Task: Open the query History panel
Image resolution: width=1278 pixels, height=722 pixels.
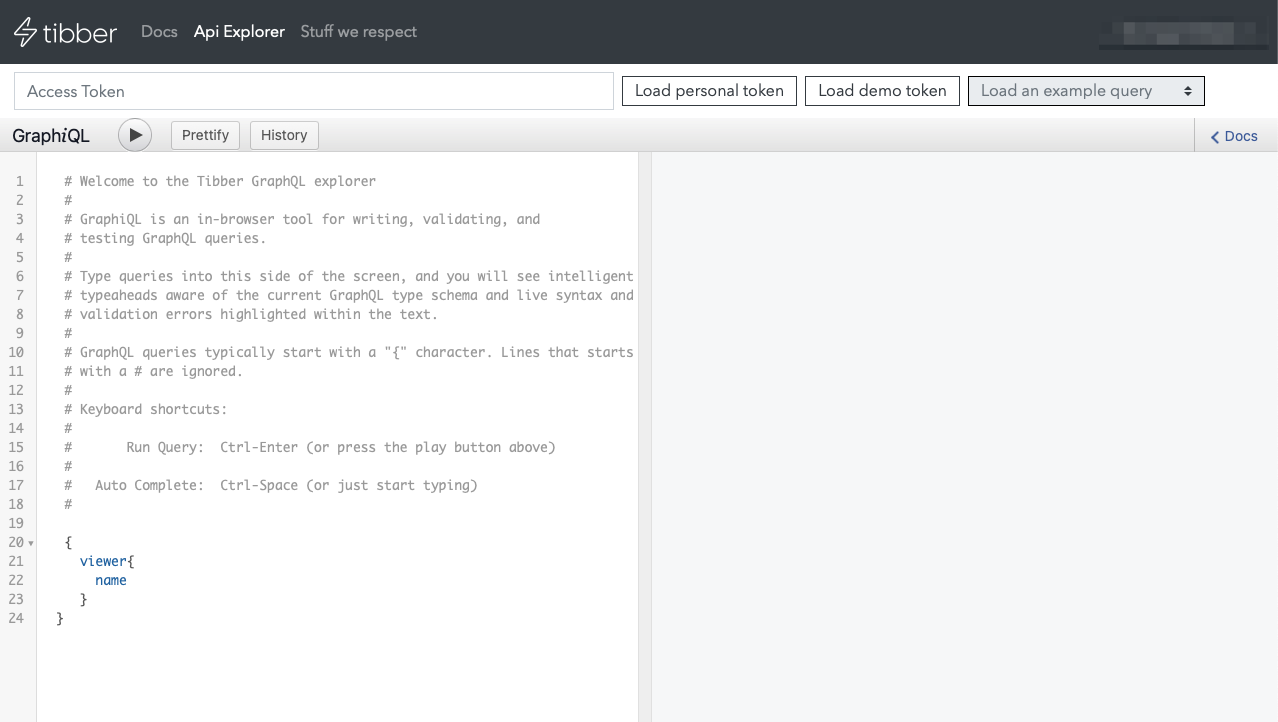Action: point(284,135)
